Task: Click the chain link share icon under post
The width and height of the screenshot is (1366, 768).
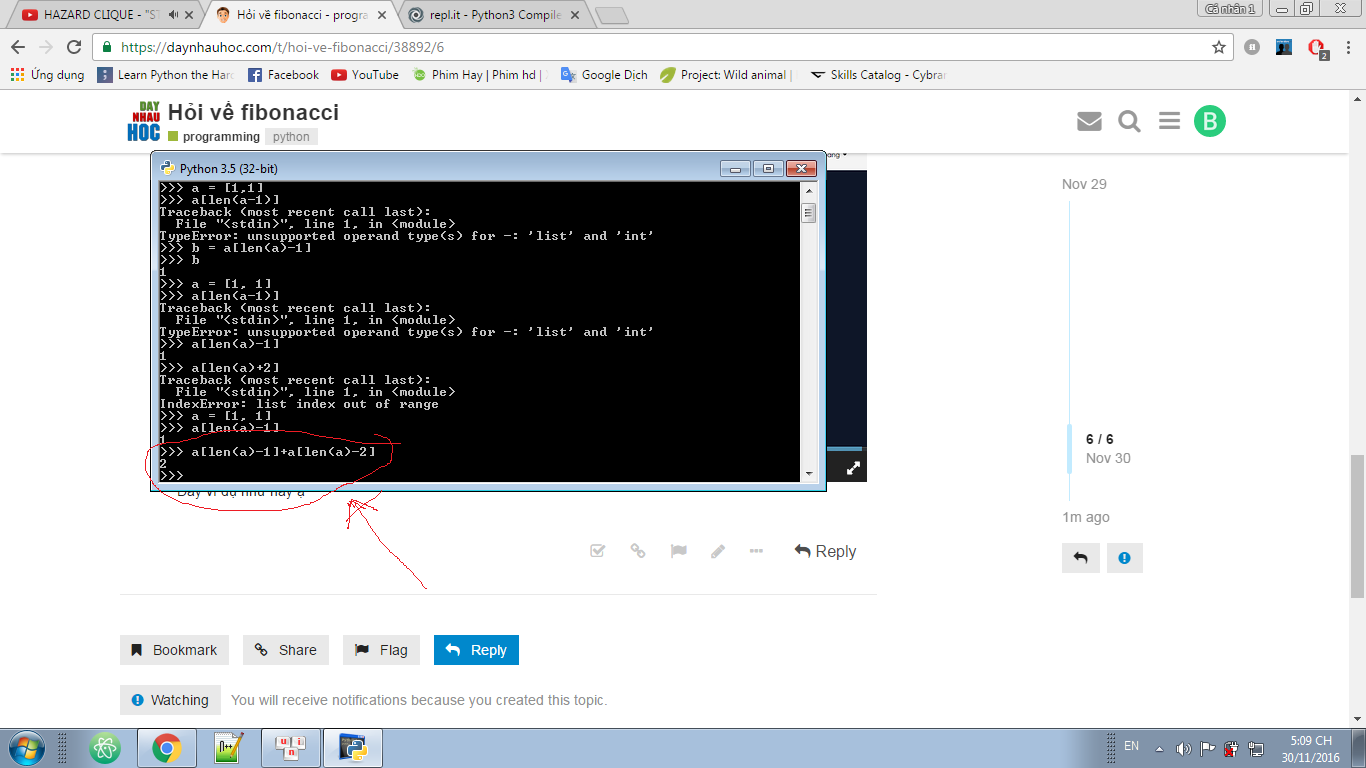Action: point(637,551)
